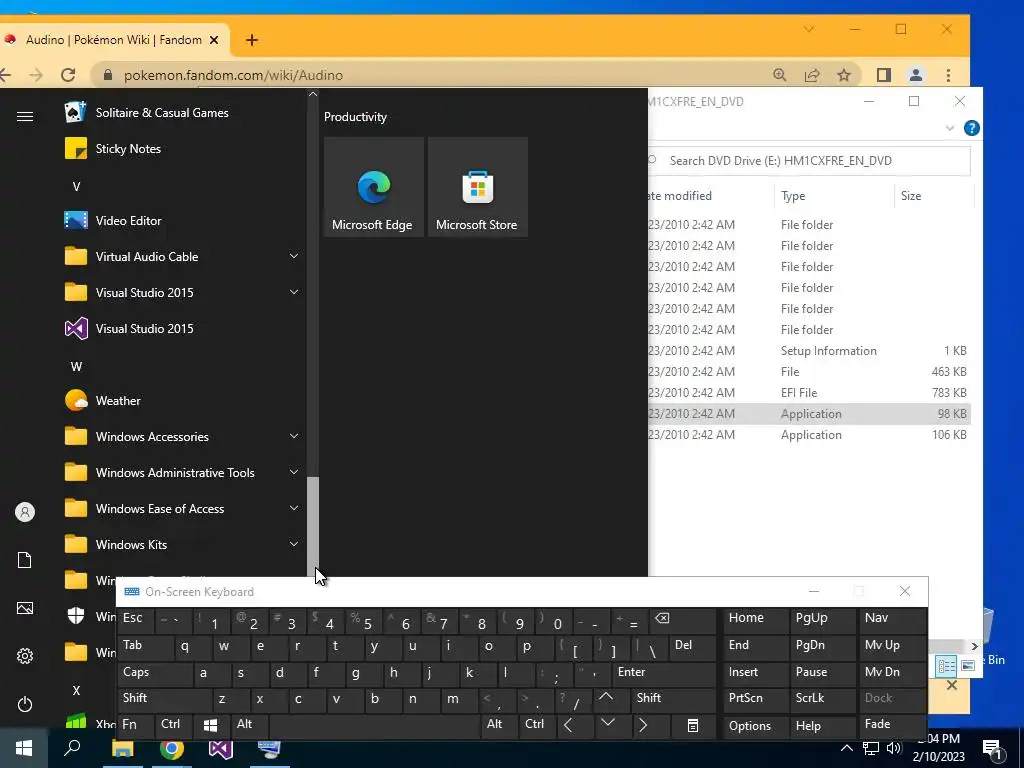Launch Visual Studio 2015 purple app entry

[x=183, y=328]
